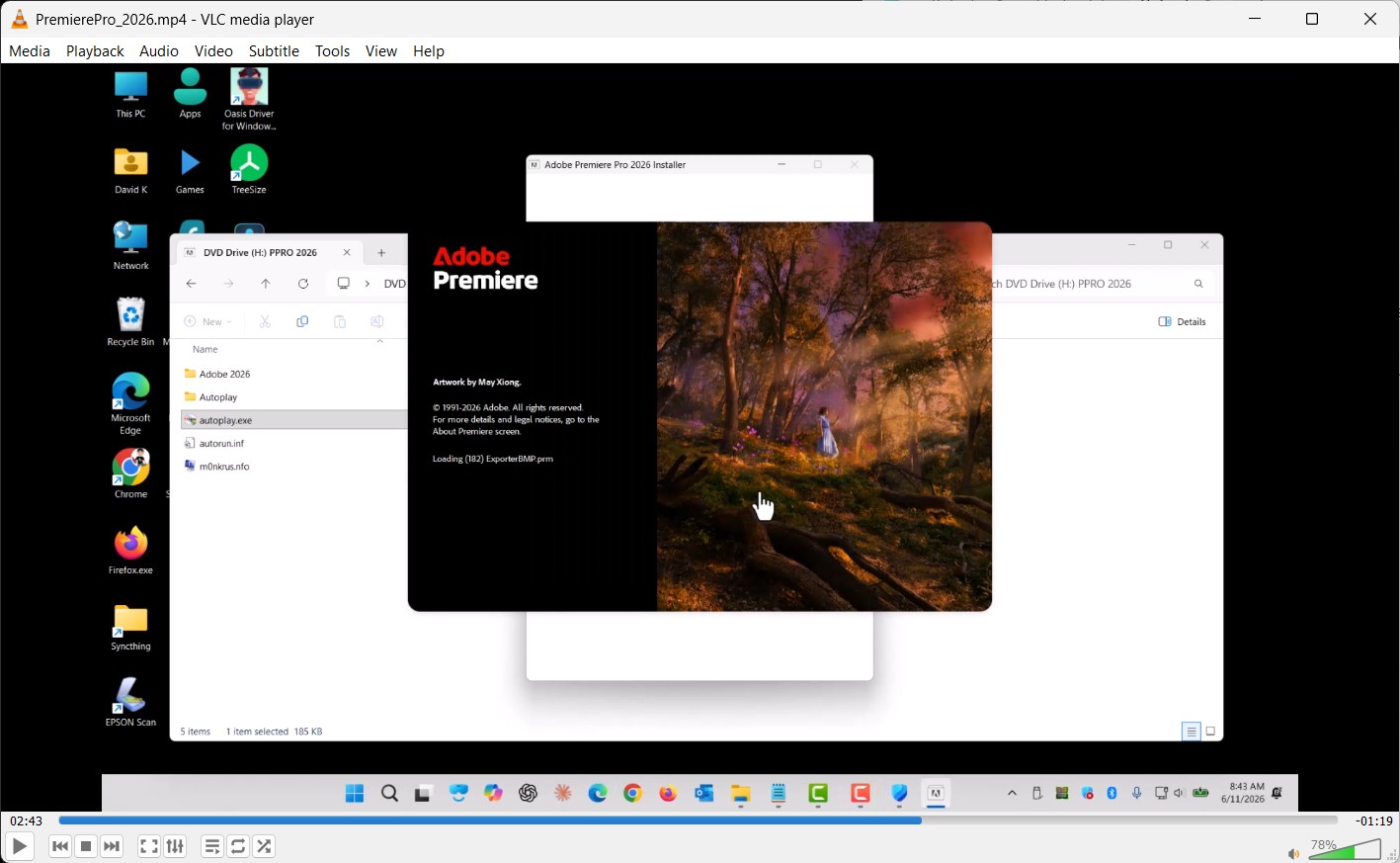Select the Syncthing folder shortcut

click(x=130, y=628)
